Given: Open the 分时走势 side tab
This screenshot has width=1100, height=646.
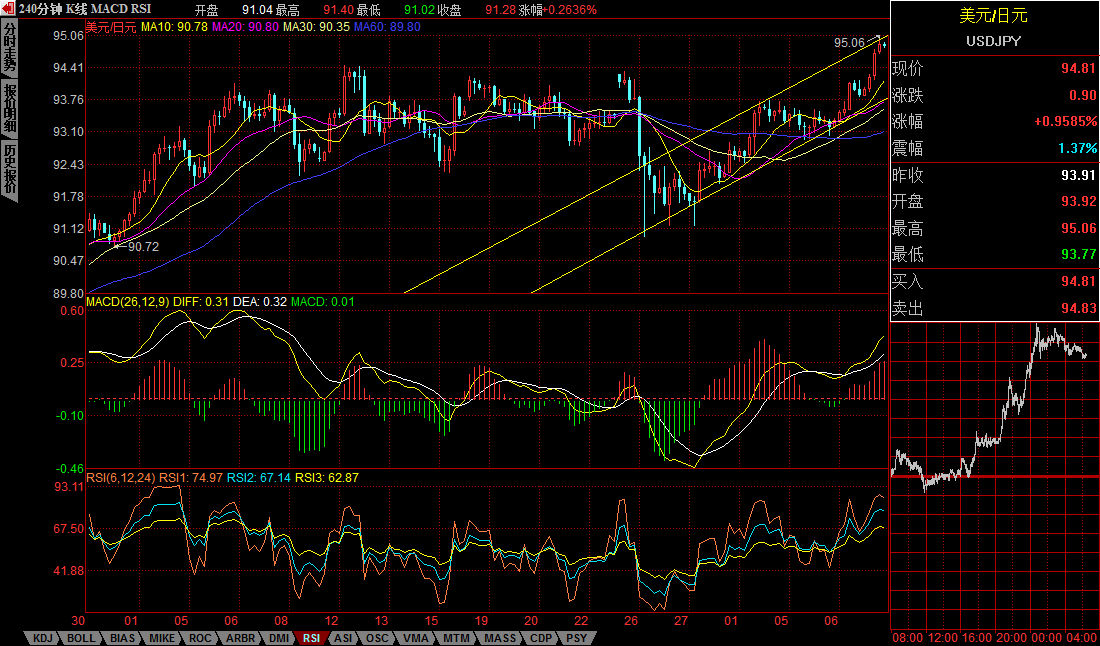Looking at the screenshot, I should (9, 49).
